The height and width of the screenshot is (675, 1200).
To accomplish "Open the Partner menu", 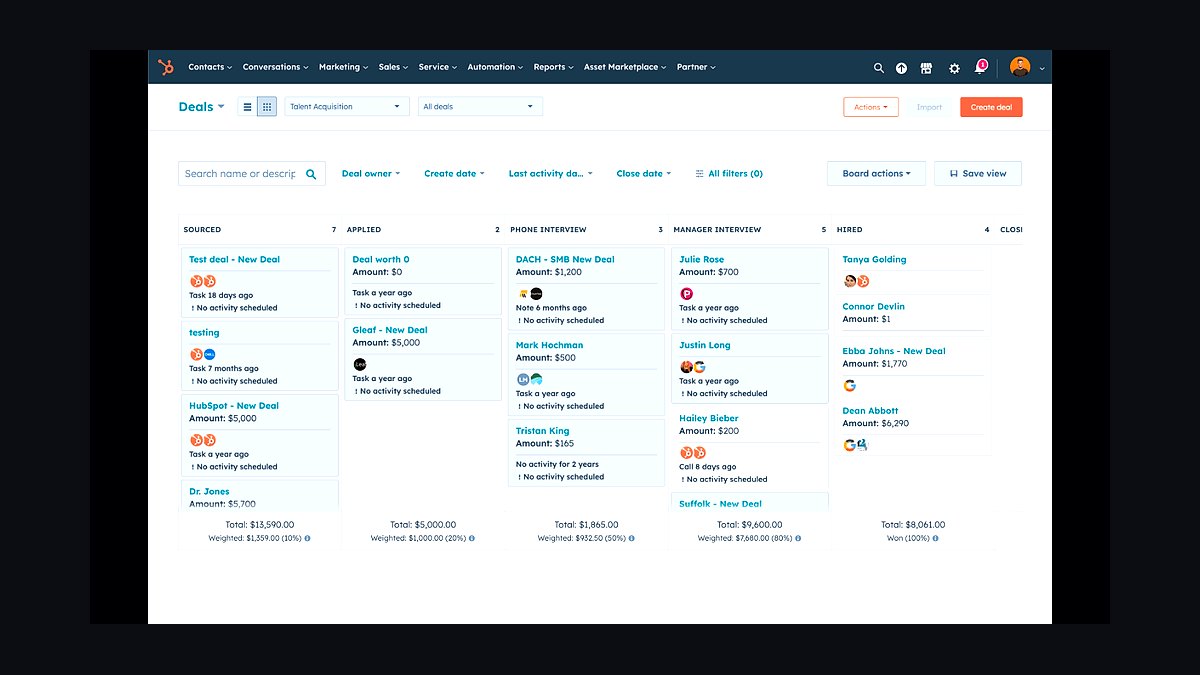I will pos(696,67).
